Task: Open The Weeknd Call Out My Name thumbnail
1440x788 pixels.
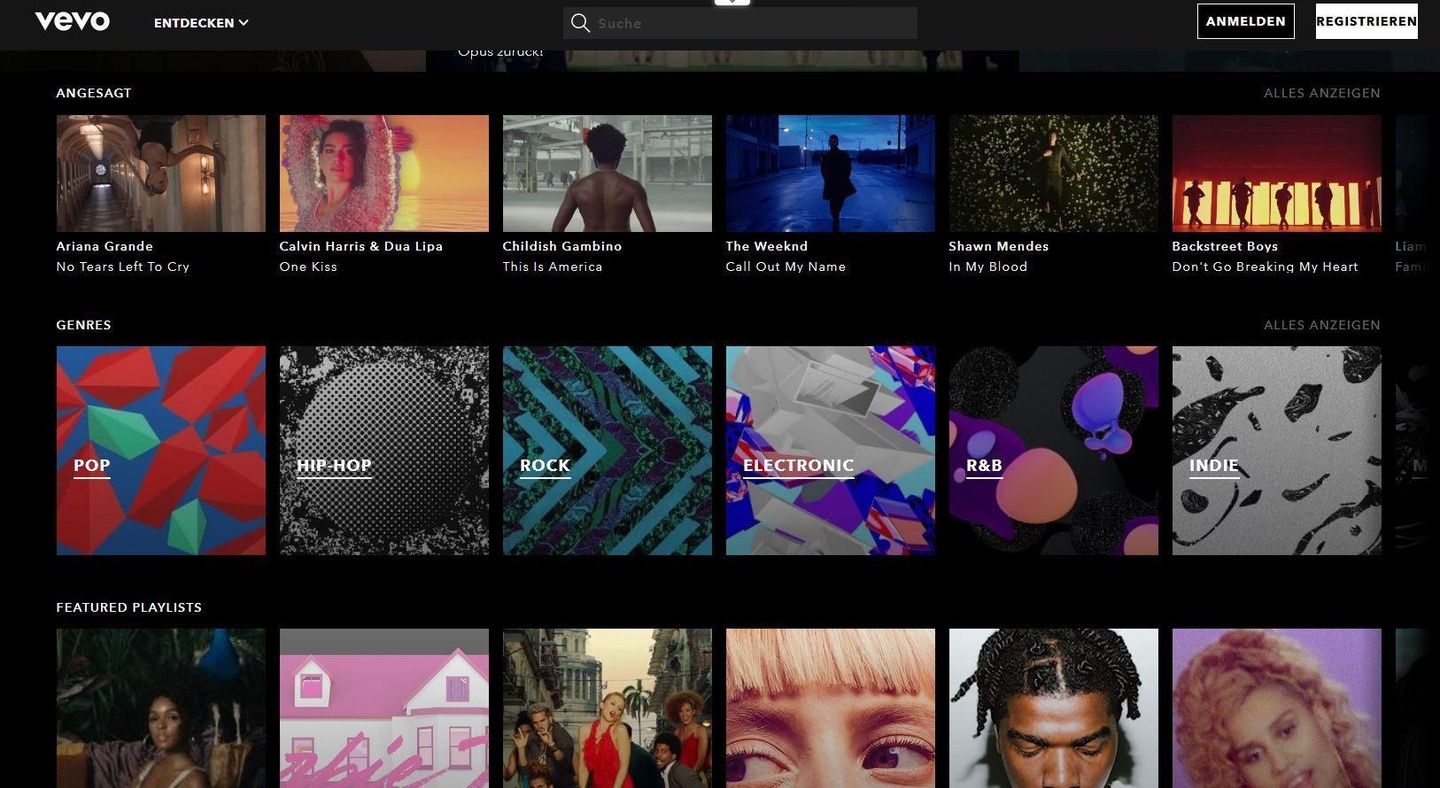Action: [830, 173]
